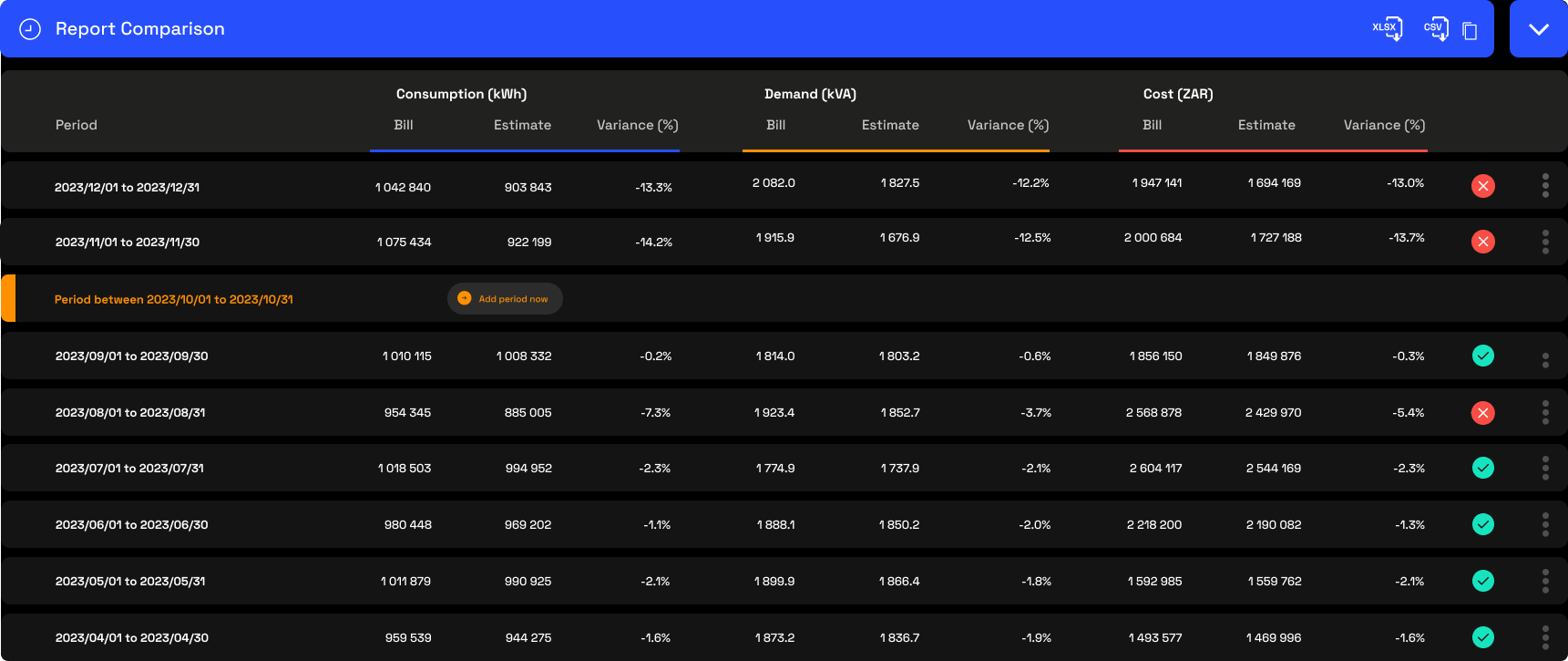
Task: Click consumption estimate value 922 199
Action: tap(529, 242)
